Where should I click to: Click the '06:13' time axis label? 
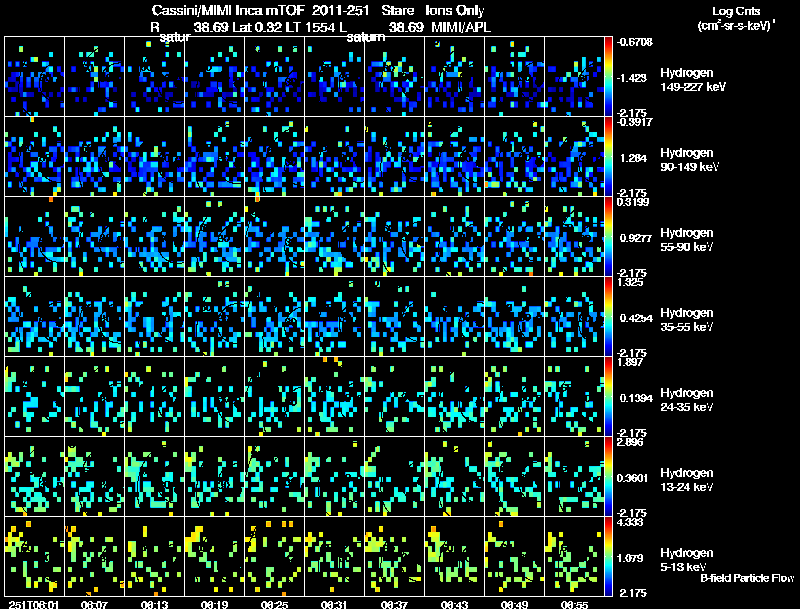[x=155, y=604]
